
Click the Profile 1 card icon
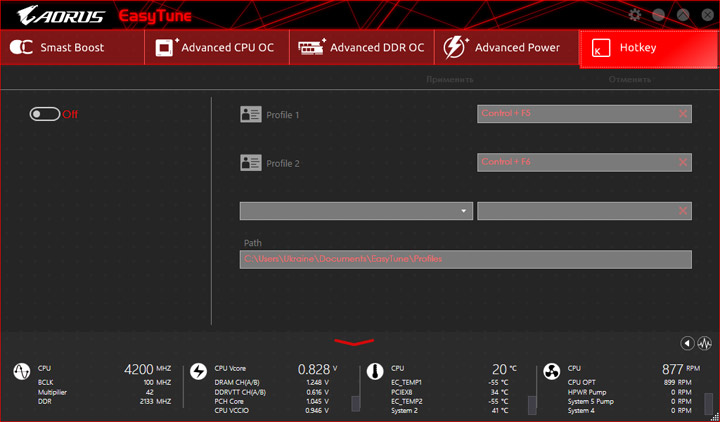[x=251, y=114]
